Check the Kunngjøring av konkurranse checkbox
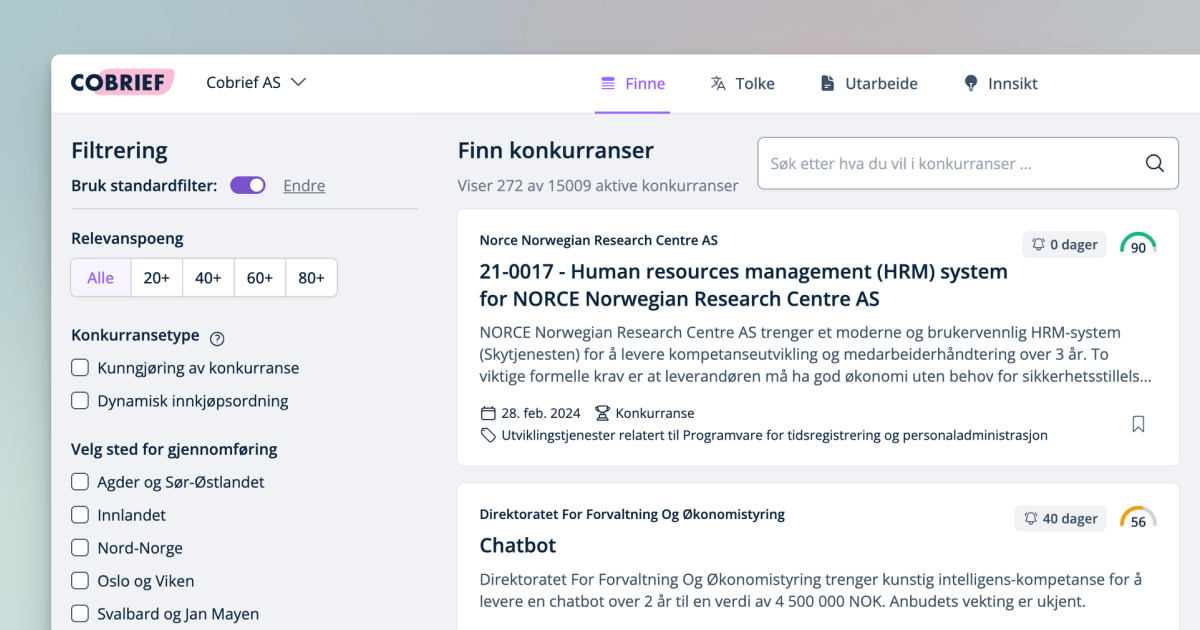Image resolution: width=1200 pixels, height=630 pixels. 80,367
